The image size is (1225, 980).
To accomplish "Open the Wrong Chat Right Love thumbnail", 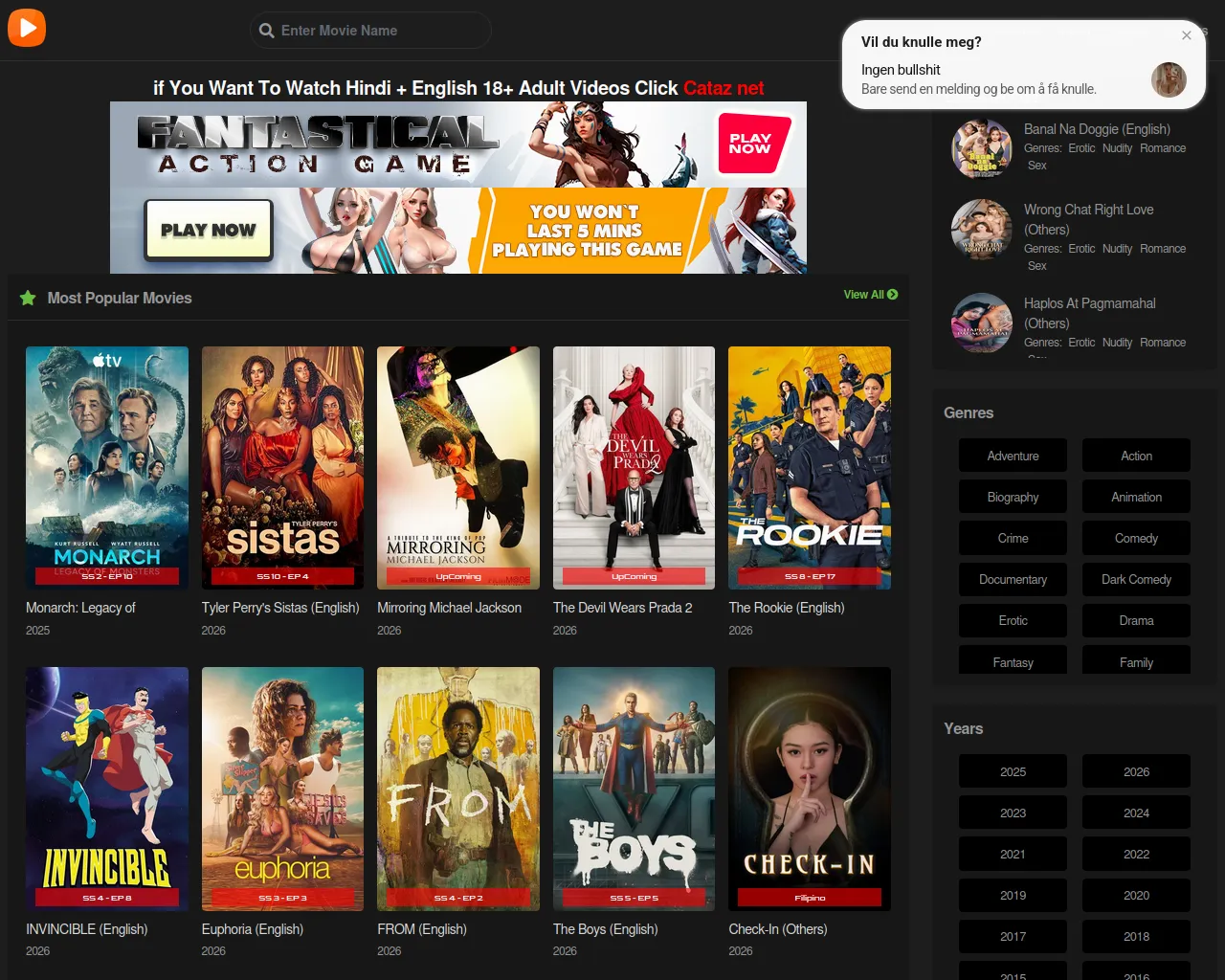I will 982,230.
